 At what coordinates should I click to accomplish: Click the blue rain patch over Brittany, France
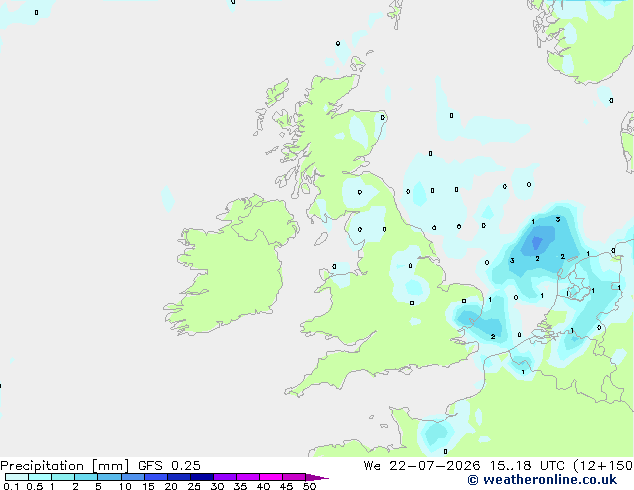[437, 433]
